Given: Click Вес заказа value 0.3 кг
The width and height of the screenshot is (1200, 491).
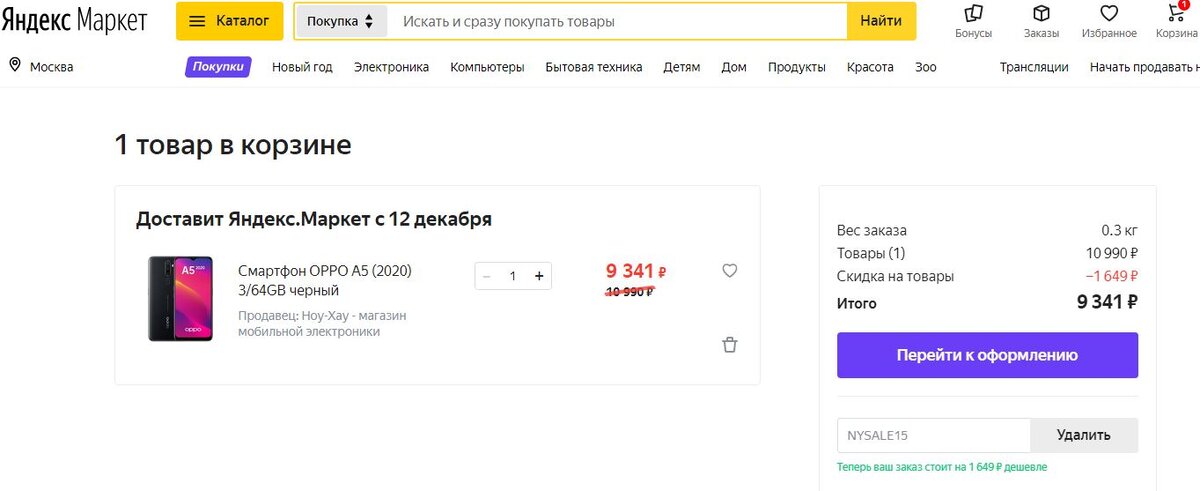Looking at the screenshot, I should tap(1120, 229).
